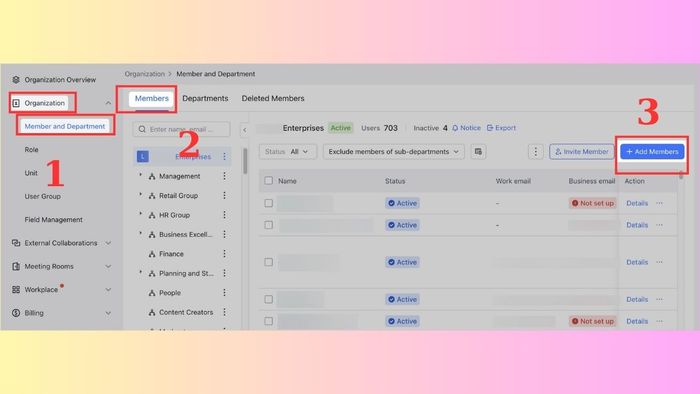
Task: Tick checkbox of the first member row
Action: point(268,203)
